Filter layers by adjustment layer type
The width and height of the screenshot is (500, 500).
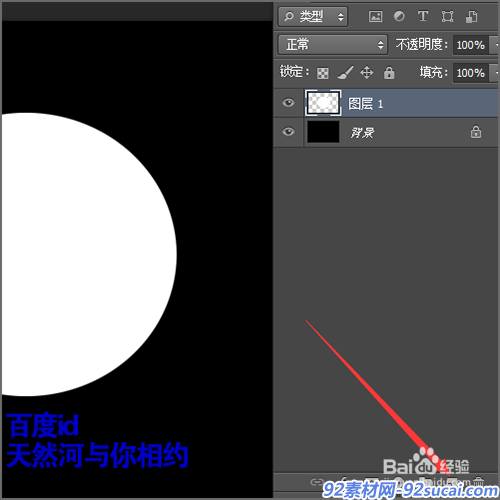(399, 16)
